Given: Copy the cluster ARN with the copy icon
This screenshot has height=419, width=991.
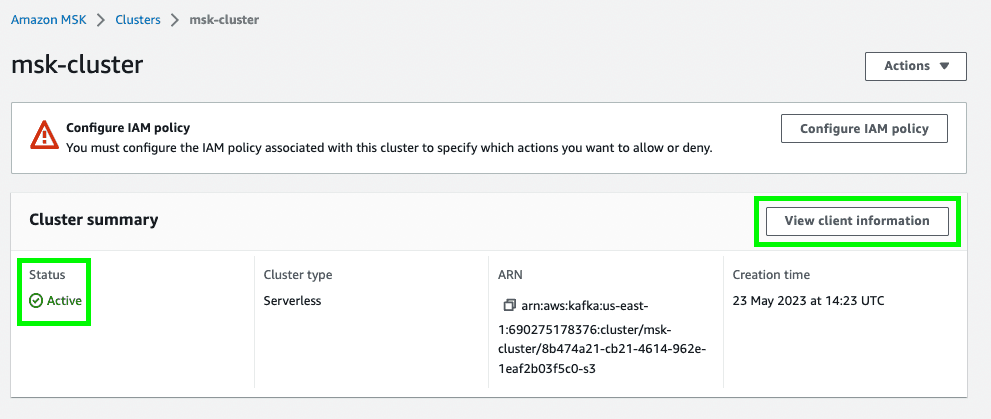Looking at the screenshot, I should click(x=509, y=306).
